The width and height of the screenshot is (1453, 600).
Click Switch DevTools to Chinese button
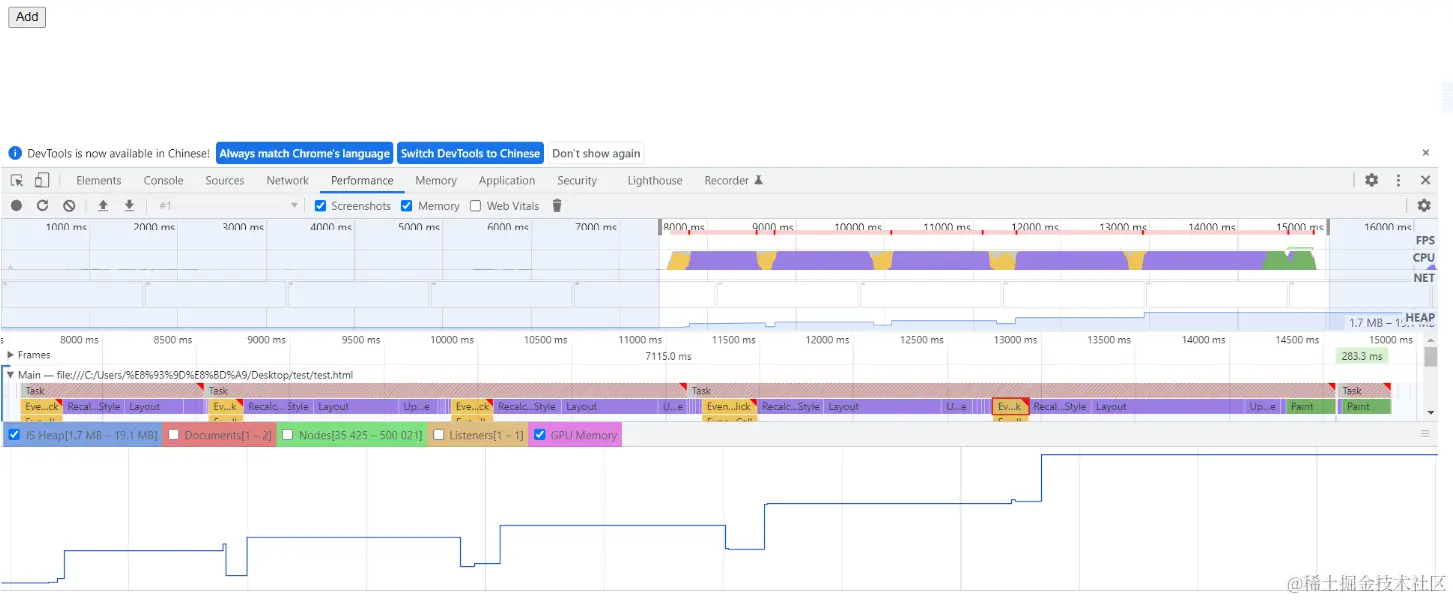[470, 153]
